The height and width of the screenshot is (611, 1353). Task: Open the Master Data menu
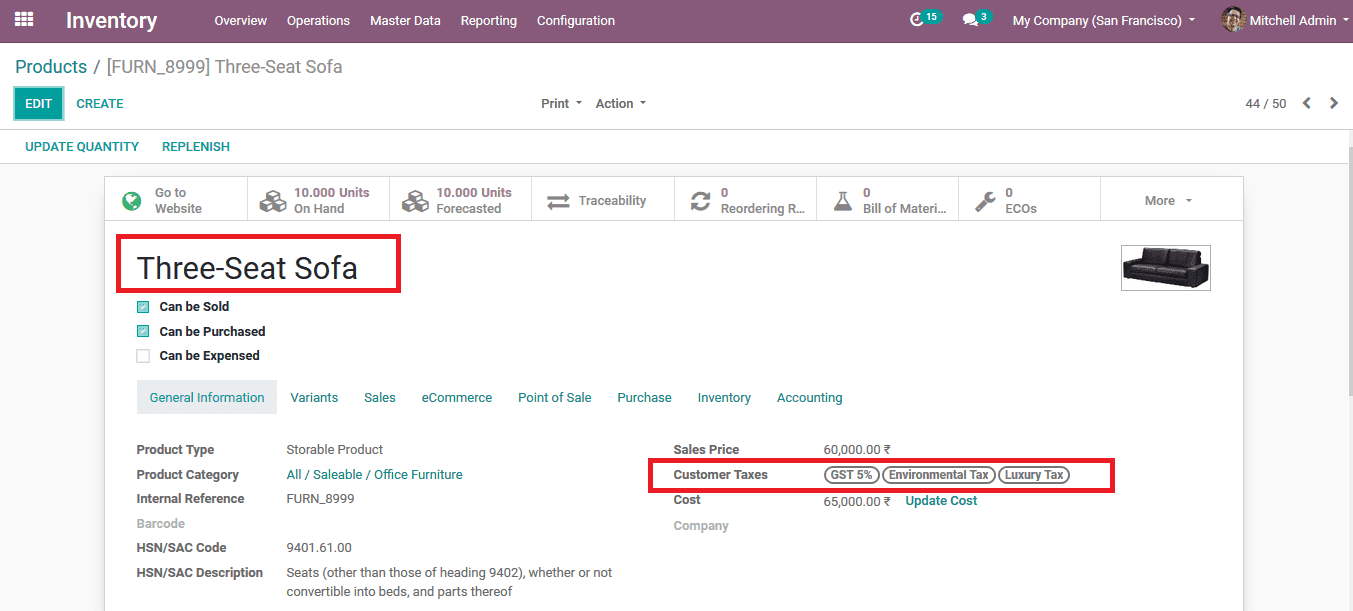pos(405,20)
